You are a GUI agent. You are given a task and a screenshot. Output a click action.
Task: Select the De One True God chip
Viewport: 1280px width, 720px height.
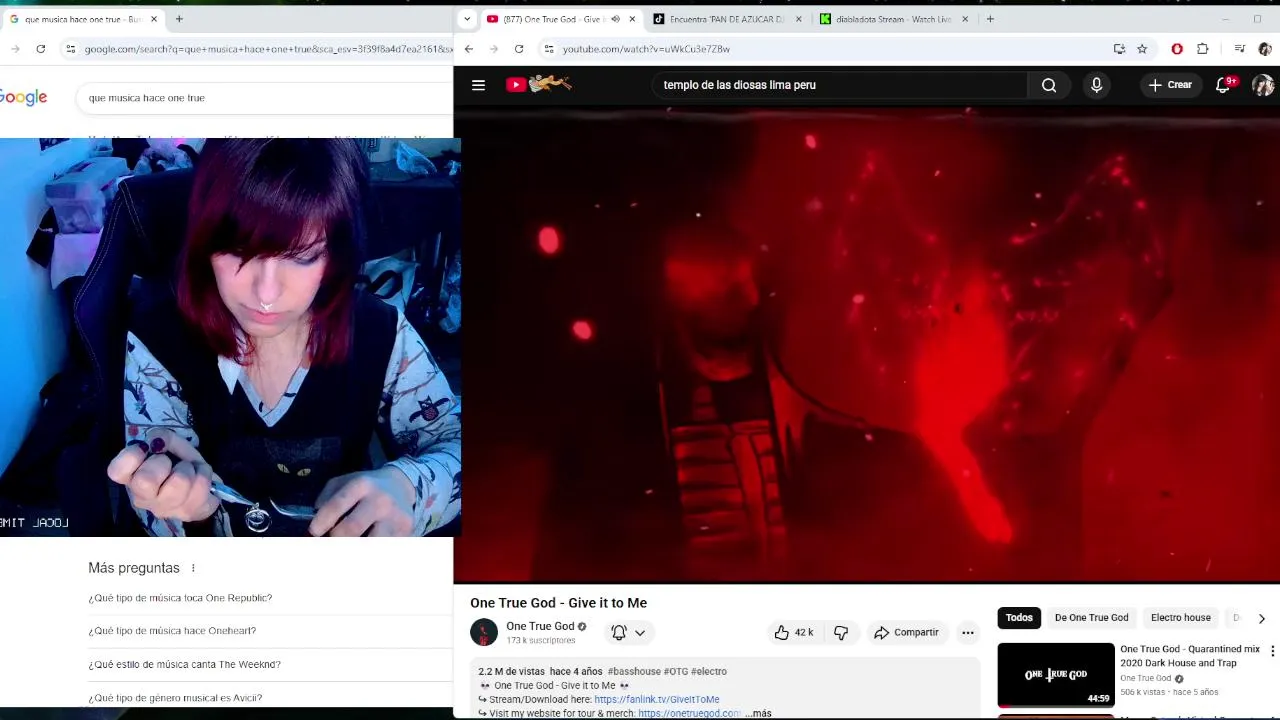click(1091, 618)
